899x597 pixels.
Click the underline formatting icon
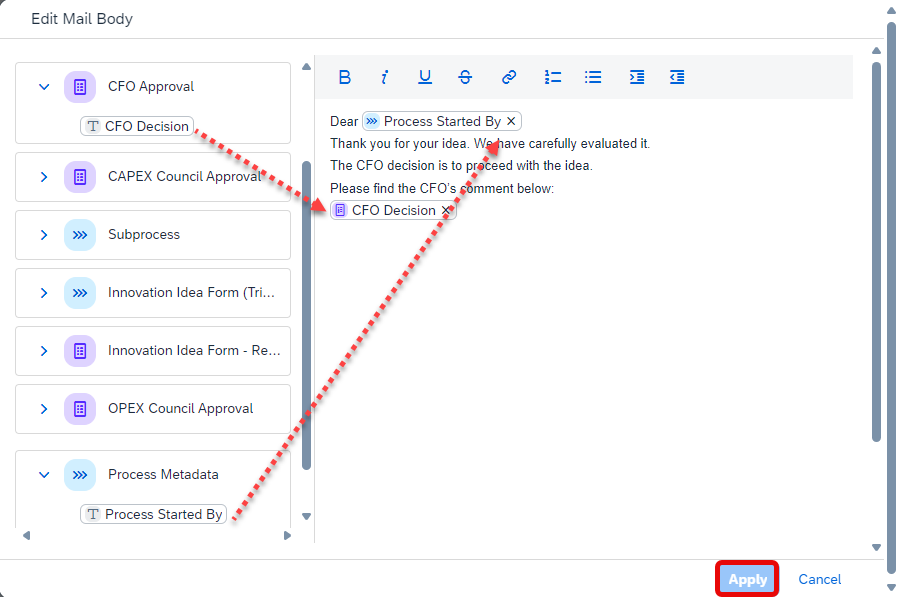[x=424, y=77]
